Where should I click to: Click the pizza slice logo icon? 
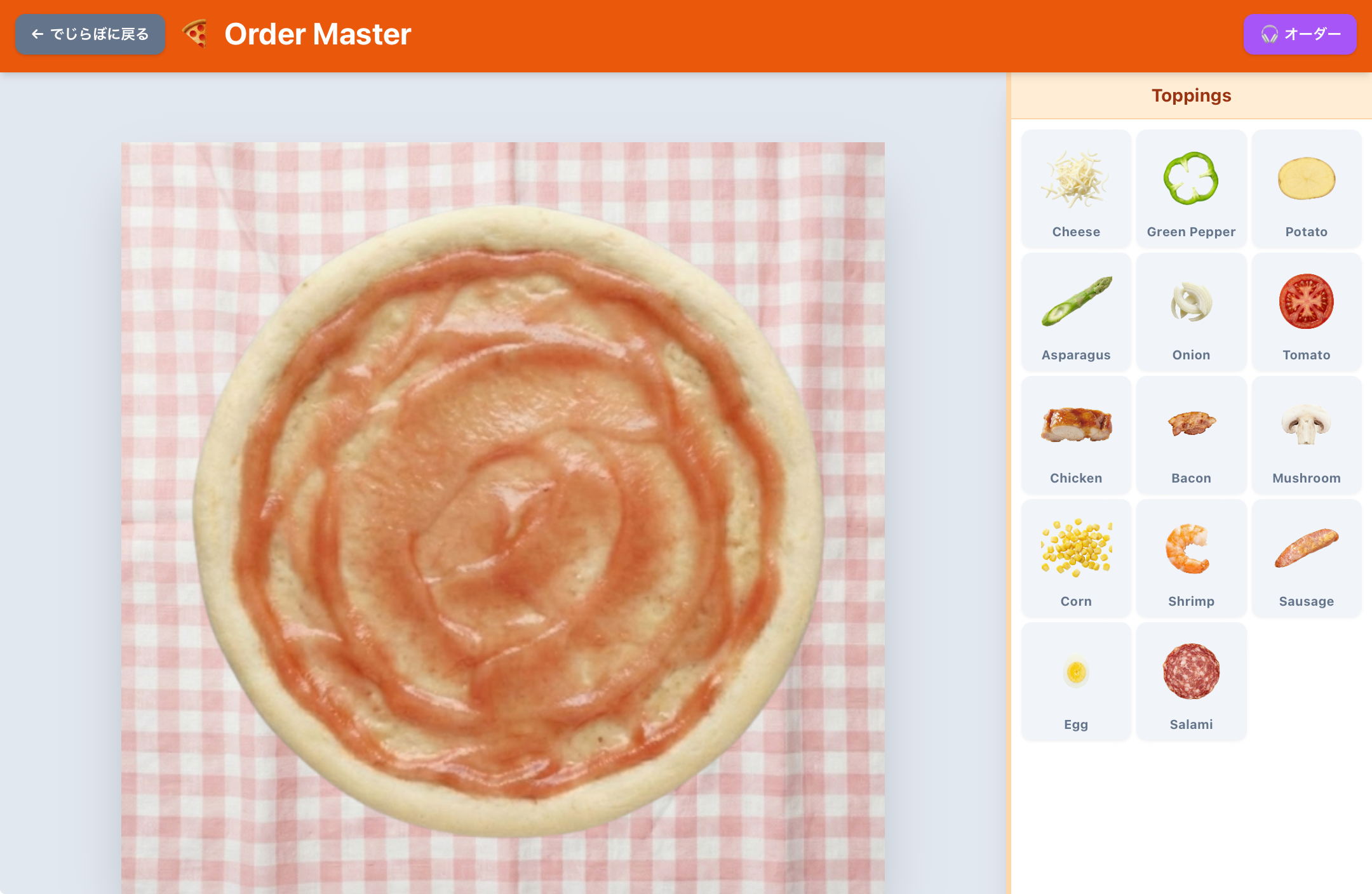coord(196,34)
